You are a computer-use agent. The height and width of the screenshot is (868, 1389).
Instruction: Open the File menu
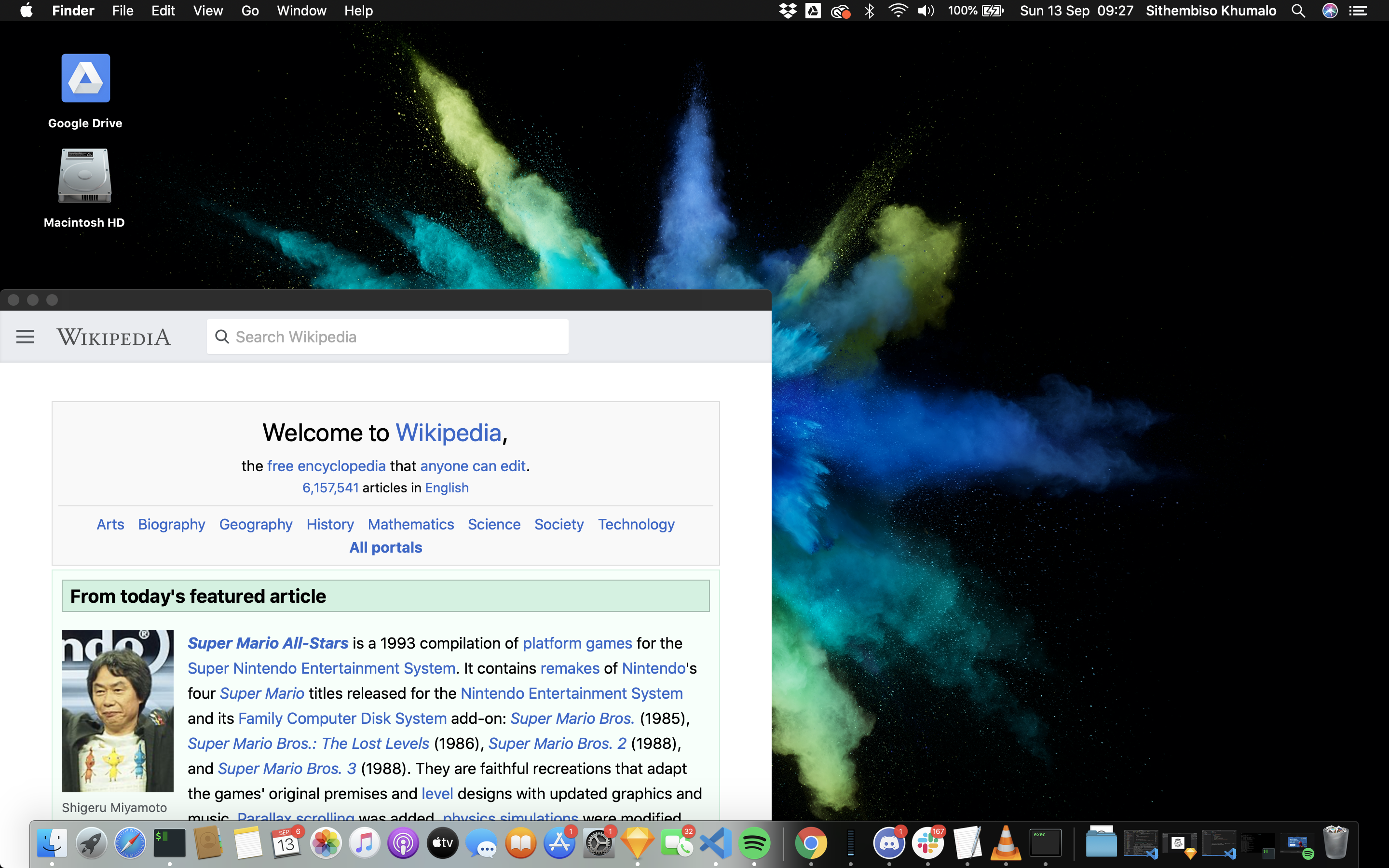click(x=122, y=10)
